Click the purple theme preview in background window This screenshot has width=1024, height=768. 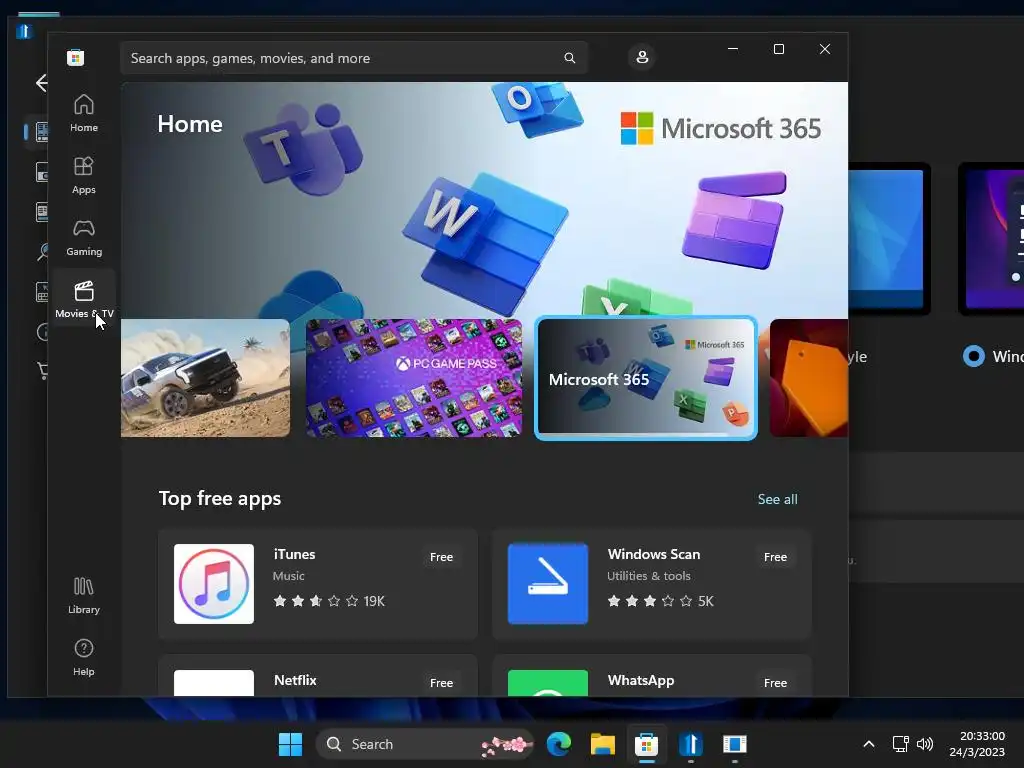991,238
